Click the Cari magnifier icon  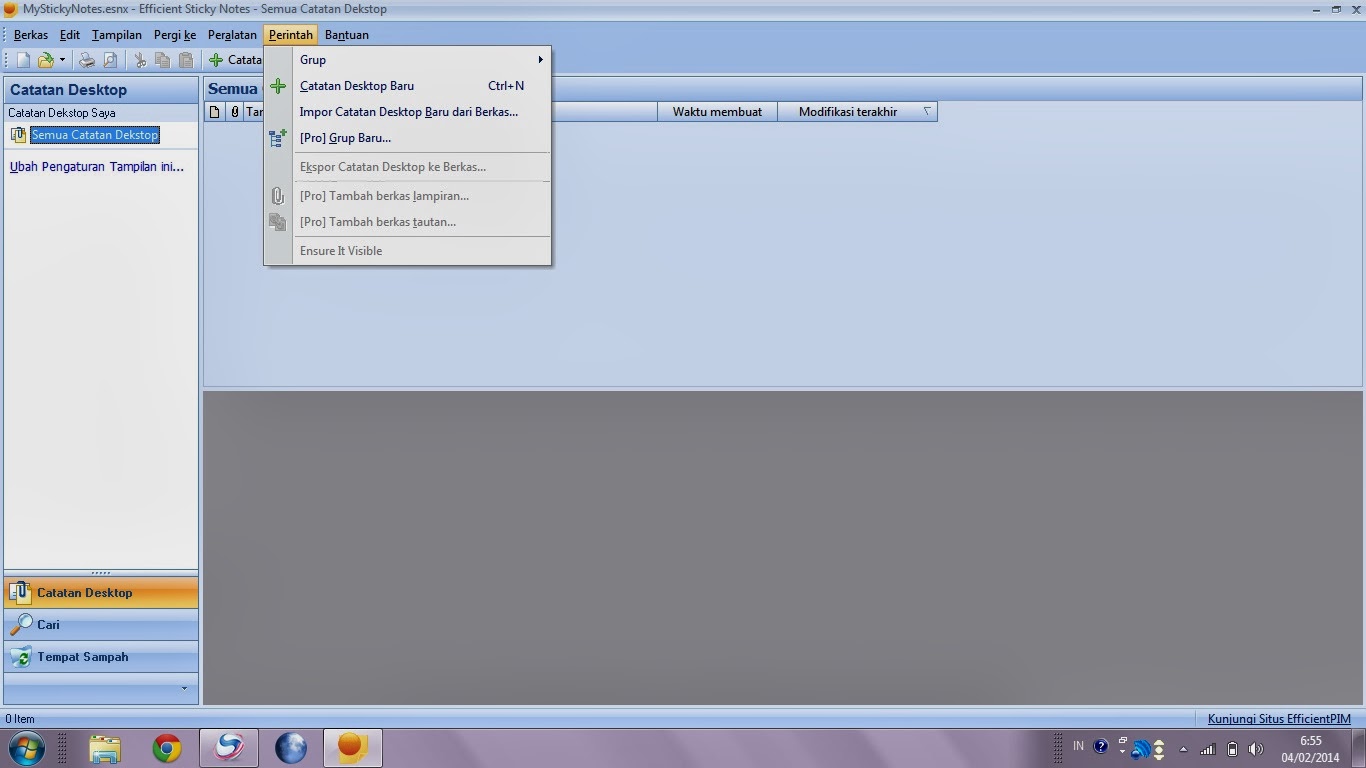(x=20, y=625)
